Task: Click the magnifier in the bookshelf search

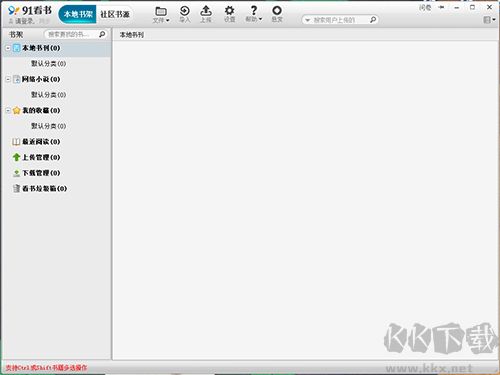Action: click(102, 34)
